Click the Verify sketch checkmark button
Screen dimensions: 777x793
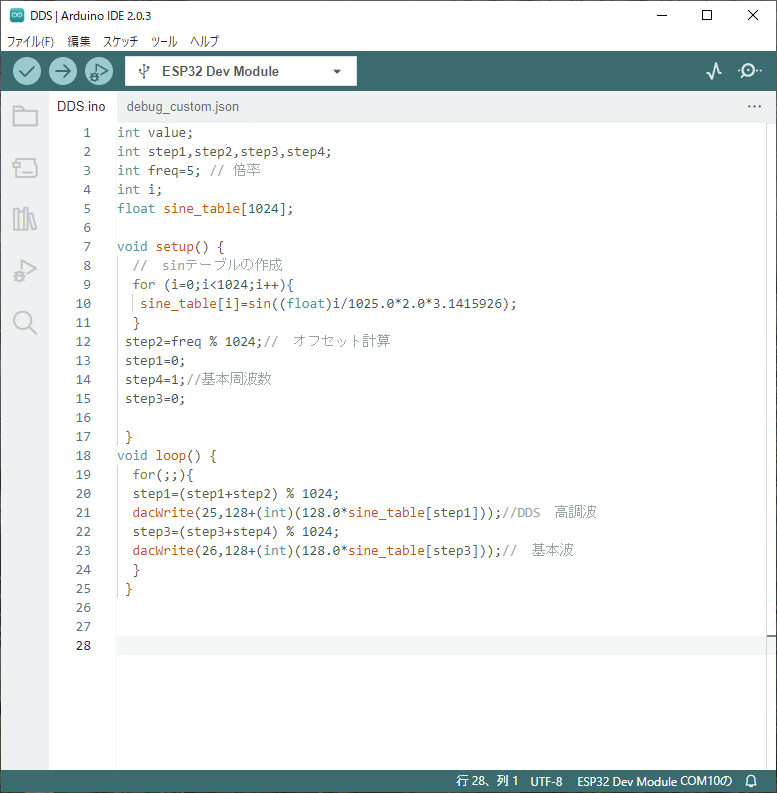click(27, 71)
